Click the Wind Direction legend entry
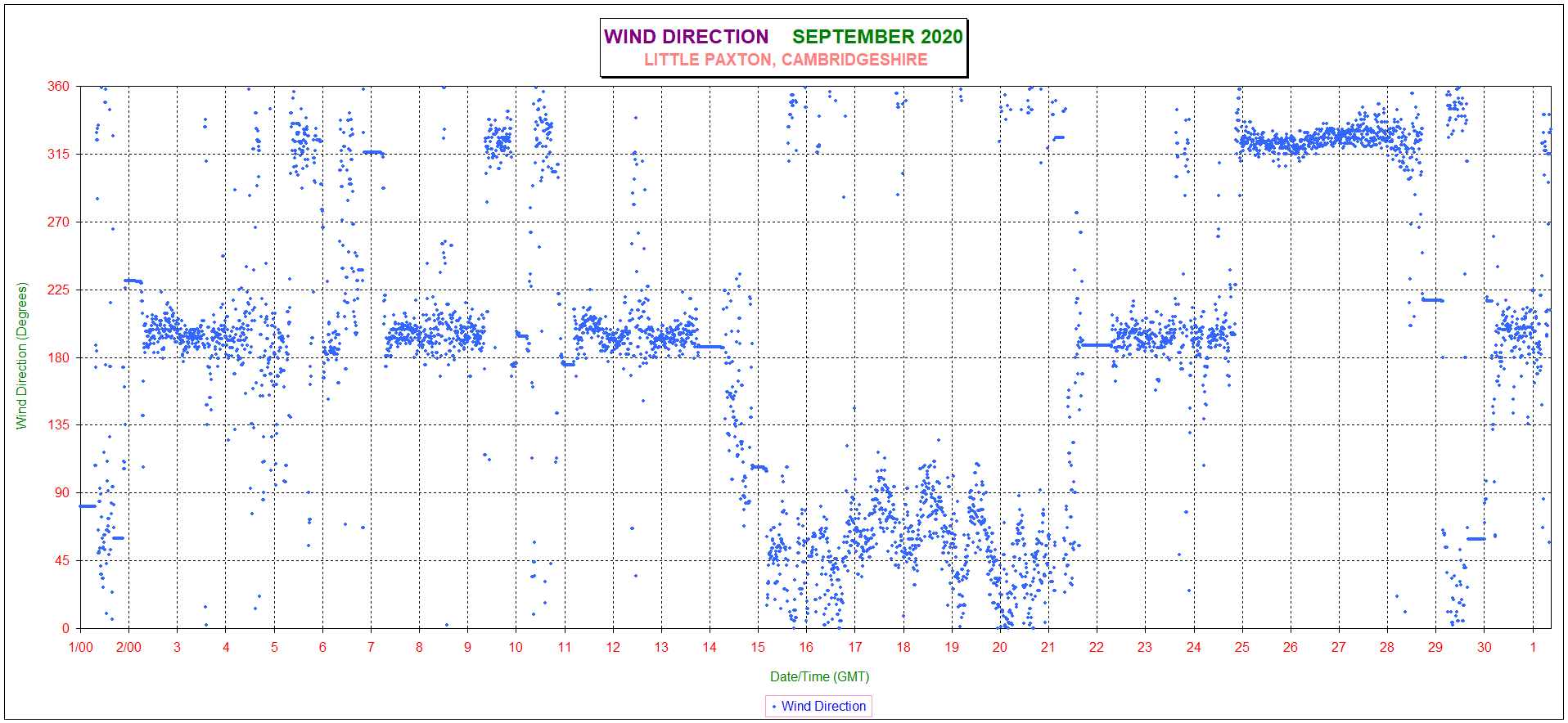This screenshot has height=723, width=1568. click(818, 706)
